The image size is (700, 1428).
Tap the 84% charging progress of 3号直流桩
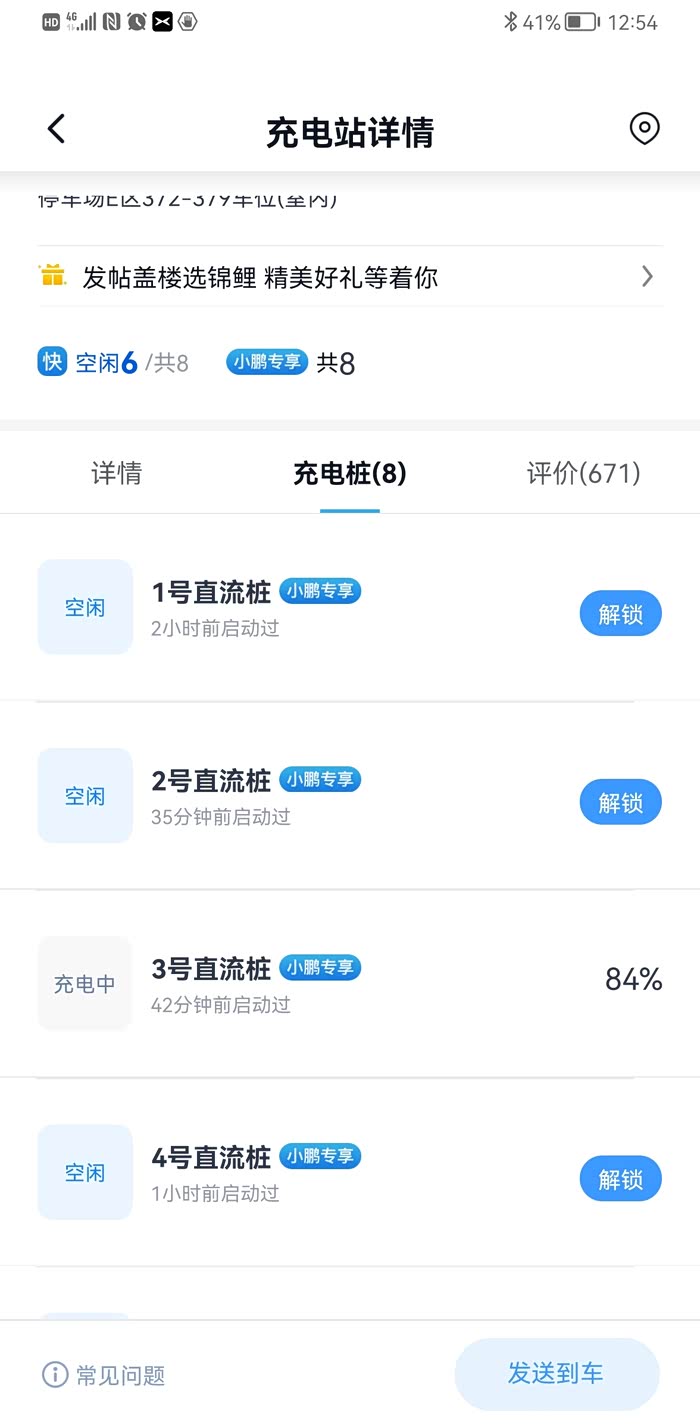[x=633, y=980]
